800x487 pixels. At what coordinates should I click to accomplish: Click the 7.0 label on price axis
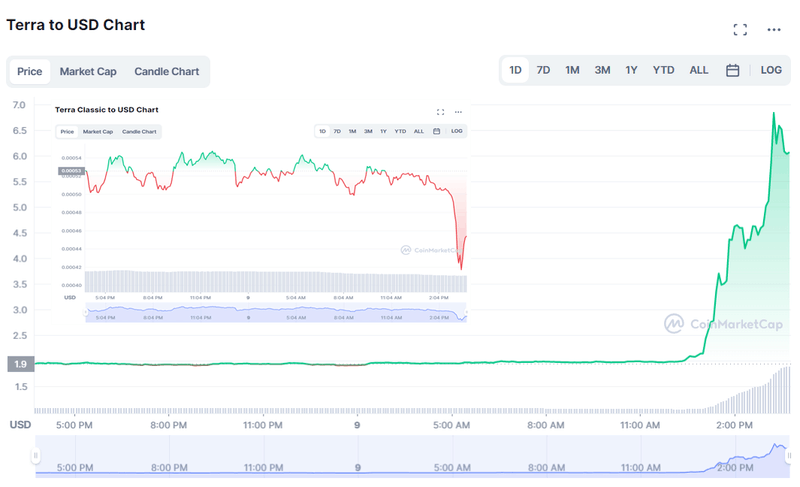pos(19,105)
